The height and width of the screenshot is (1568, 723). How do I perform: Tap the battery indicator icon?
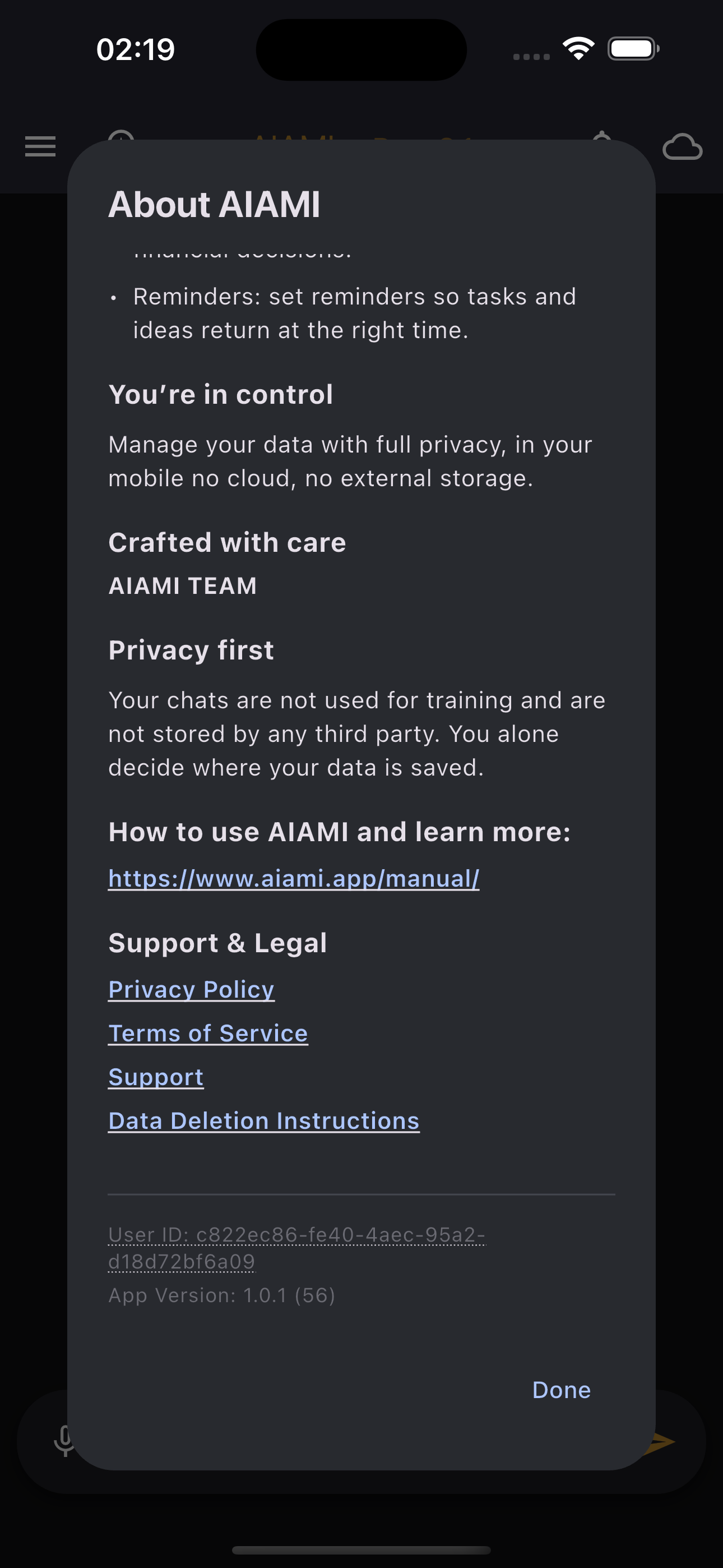click(634, 48)
